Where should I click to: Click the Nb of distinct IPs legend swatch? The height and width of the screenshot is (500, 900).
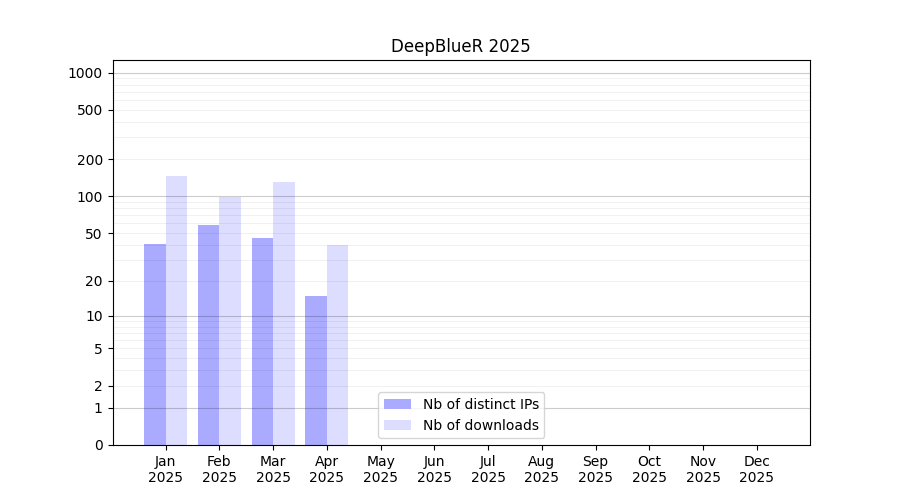(397, 404)
